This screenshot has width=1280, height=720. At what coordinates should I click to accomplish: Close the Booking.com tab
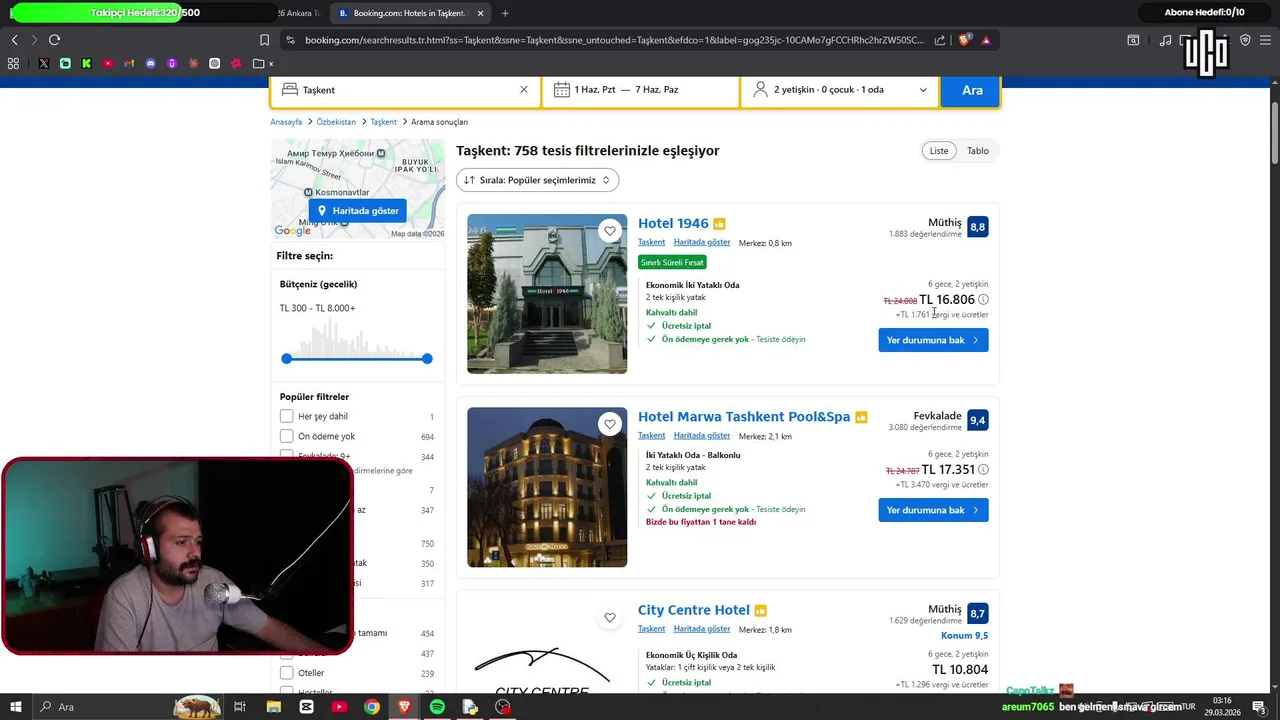(481, 13)
